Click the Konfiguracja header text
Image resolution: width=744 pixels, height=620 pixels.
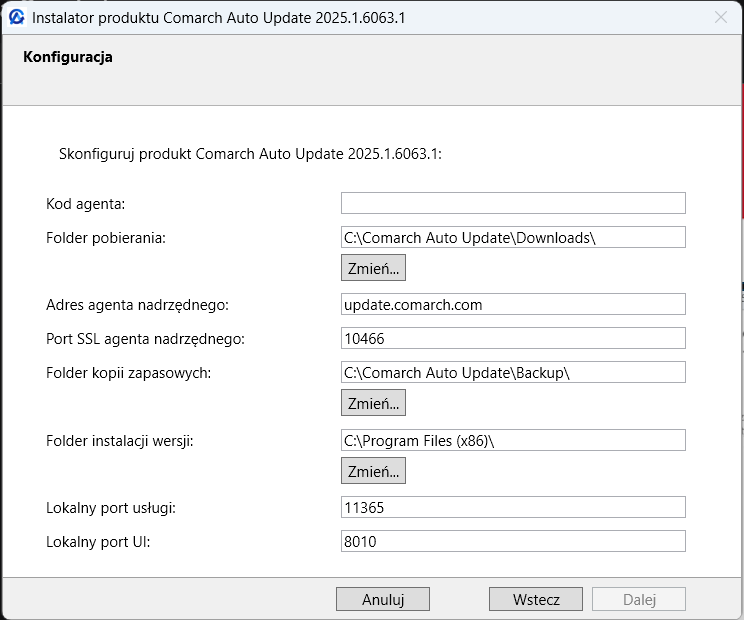click(x=68, y=57)
